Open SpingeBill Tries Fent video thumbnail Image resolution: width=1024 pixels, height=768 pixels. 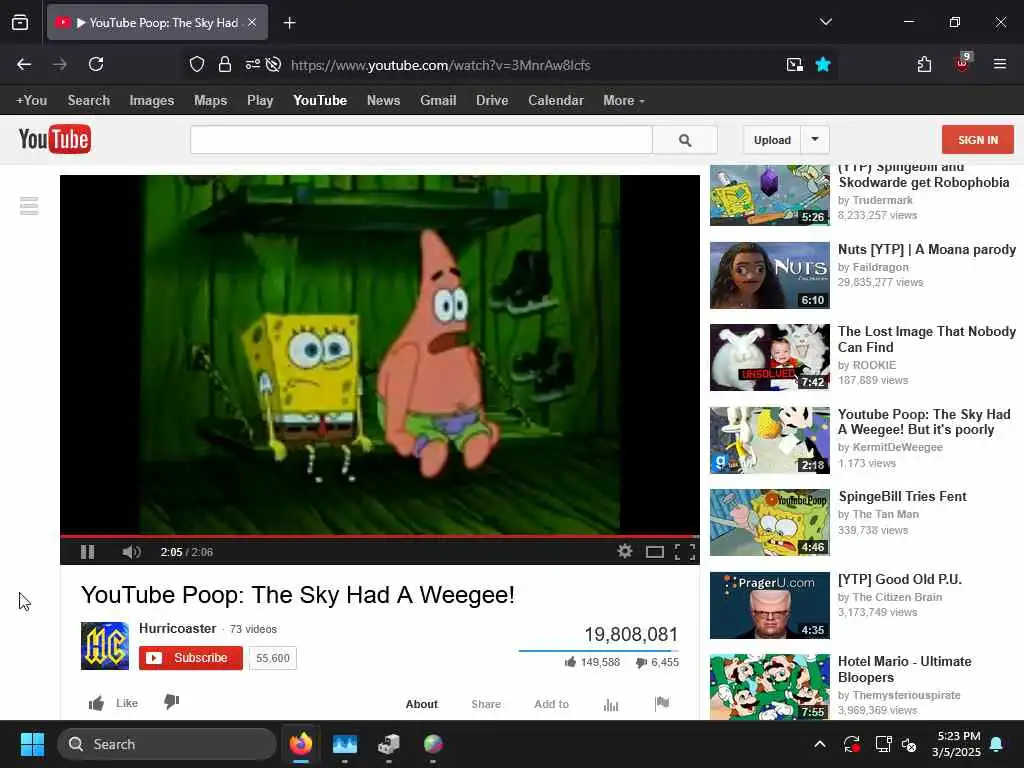tap(769, 522)
